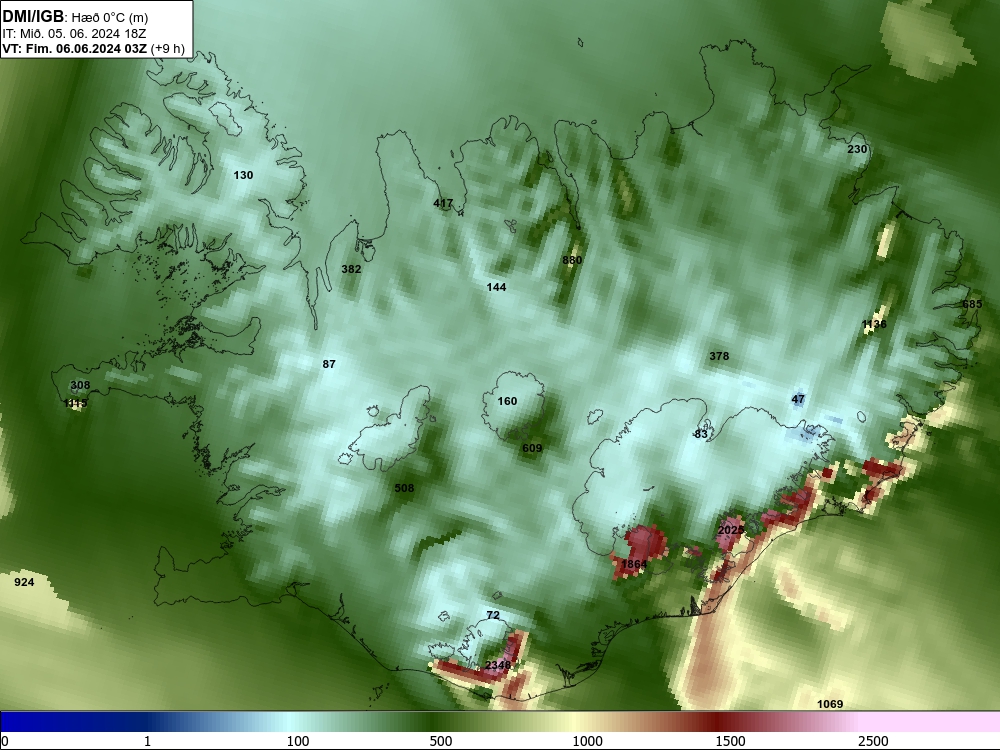Click the map value 47
This screenshot has width=1000, height=750.
point(798,399)
